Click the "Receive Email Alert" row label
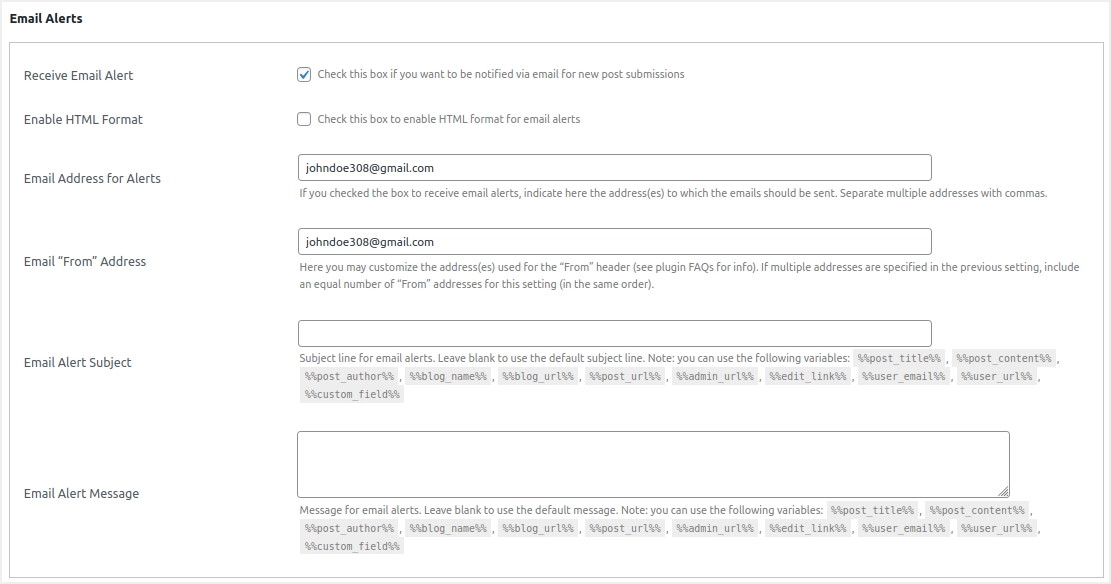 (x=78, y=75)
